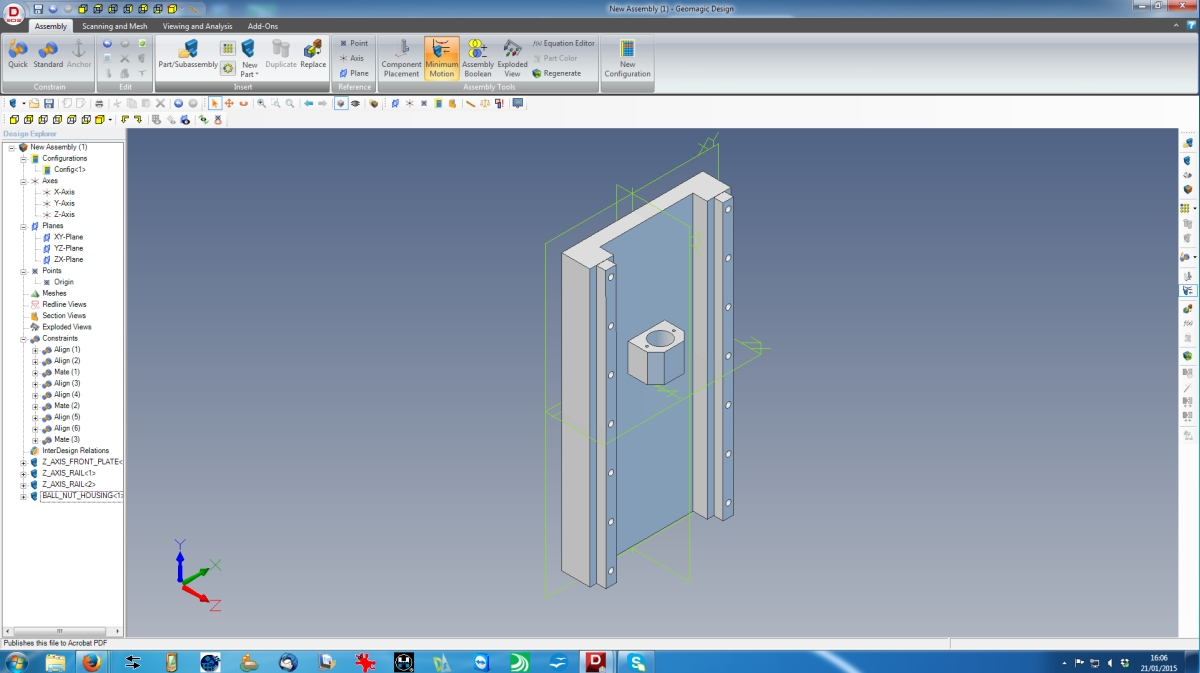Expand the Align (1) constraint

coord(35,350)
